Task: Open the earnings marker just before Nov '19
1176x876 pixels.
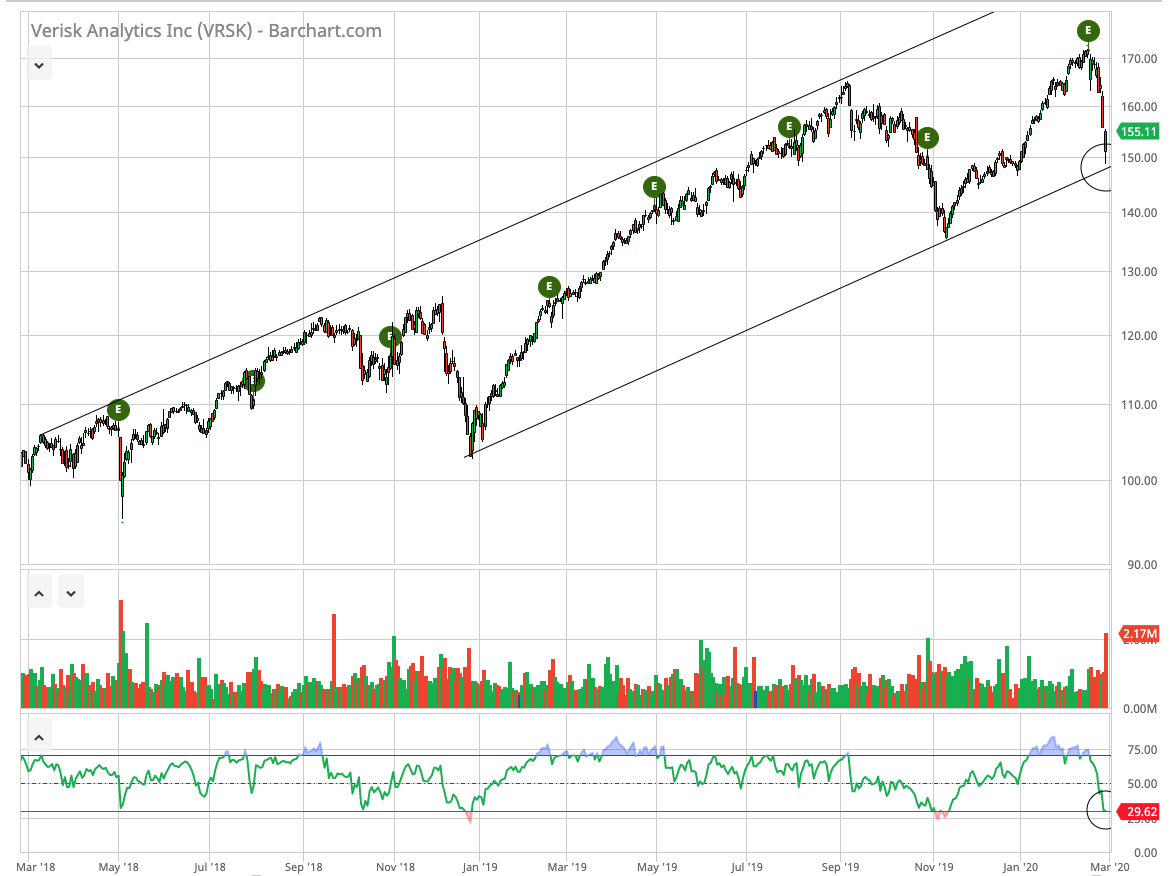Action: click(x=927, y=137)
